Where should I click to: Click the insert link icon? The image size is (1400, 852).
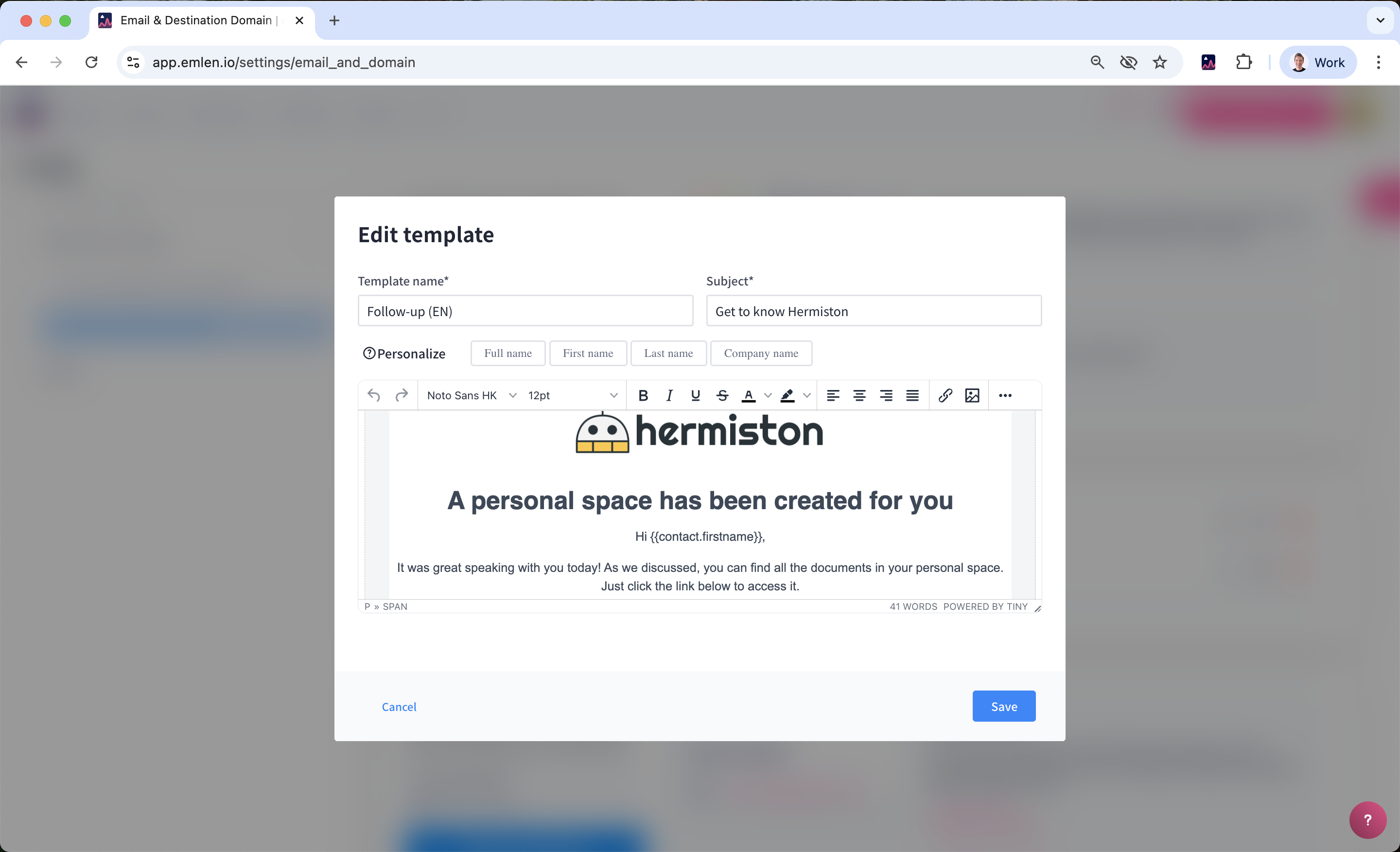click(x=945, y=395)
